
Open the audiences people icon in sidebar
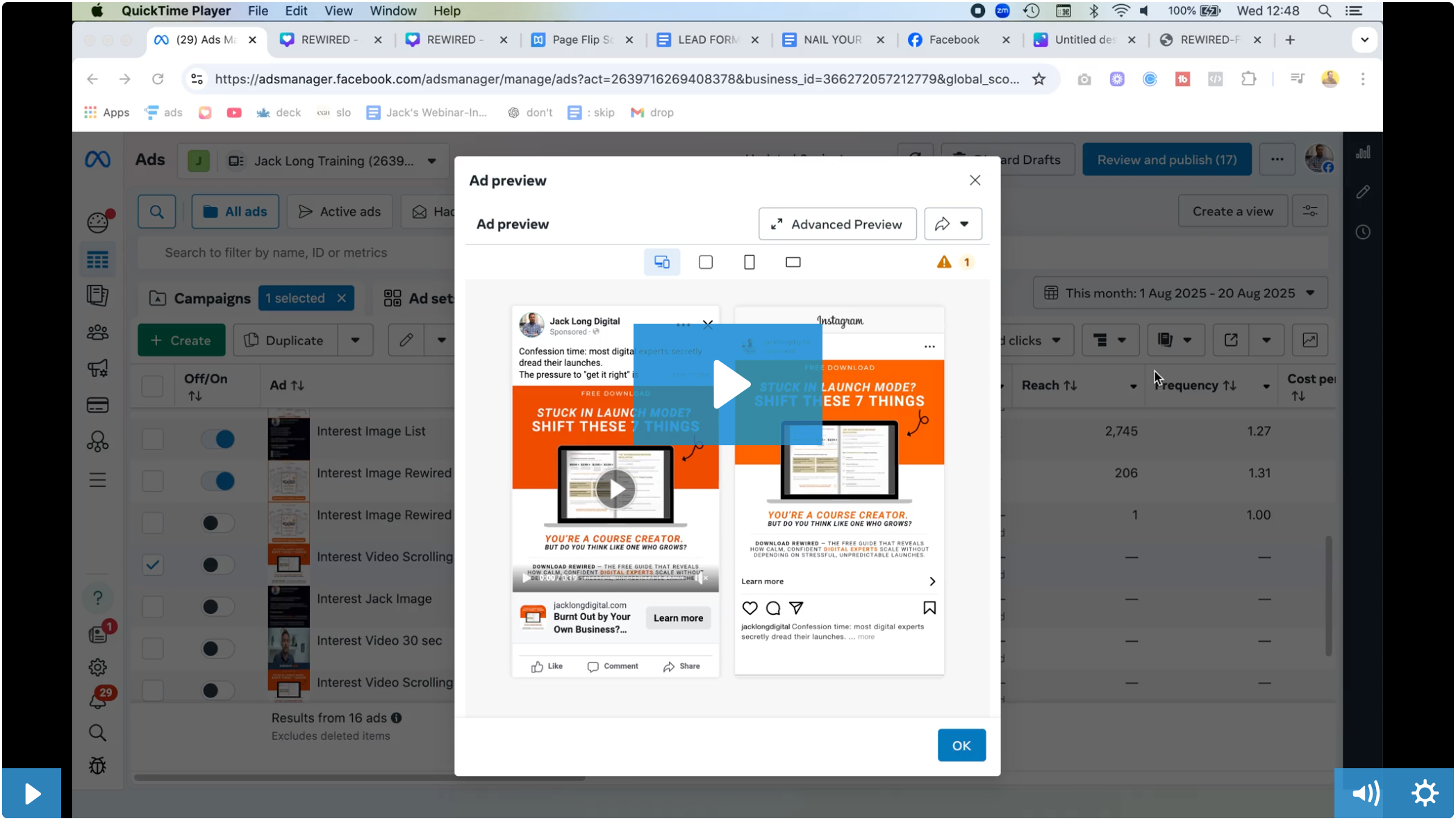click(97, 333)
